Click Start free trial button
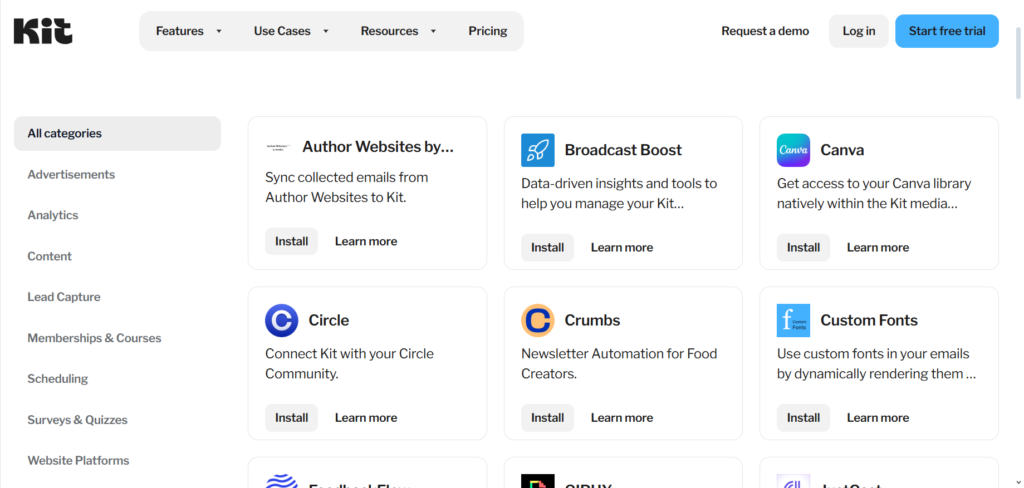Screen dimensions: 1024x488 [x=947, y=31]
